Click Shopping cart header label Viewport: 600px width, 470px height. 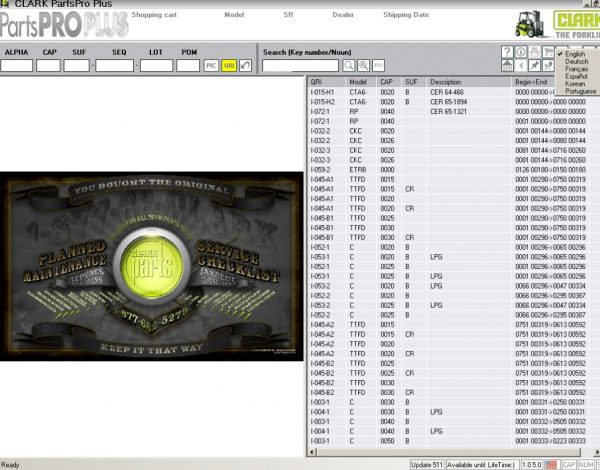[154, 15]
